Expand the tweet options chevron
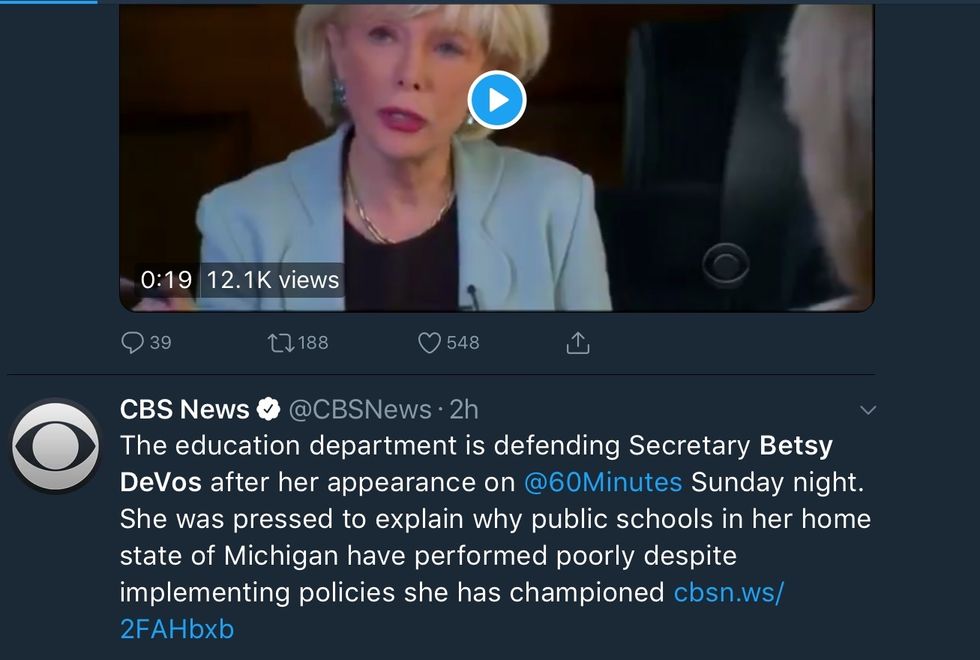980x660 pixels. [x=868, y=410]
